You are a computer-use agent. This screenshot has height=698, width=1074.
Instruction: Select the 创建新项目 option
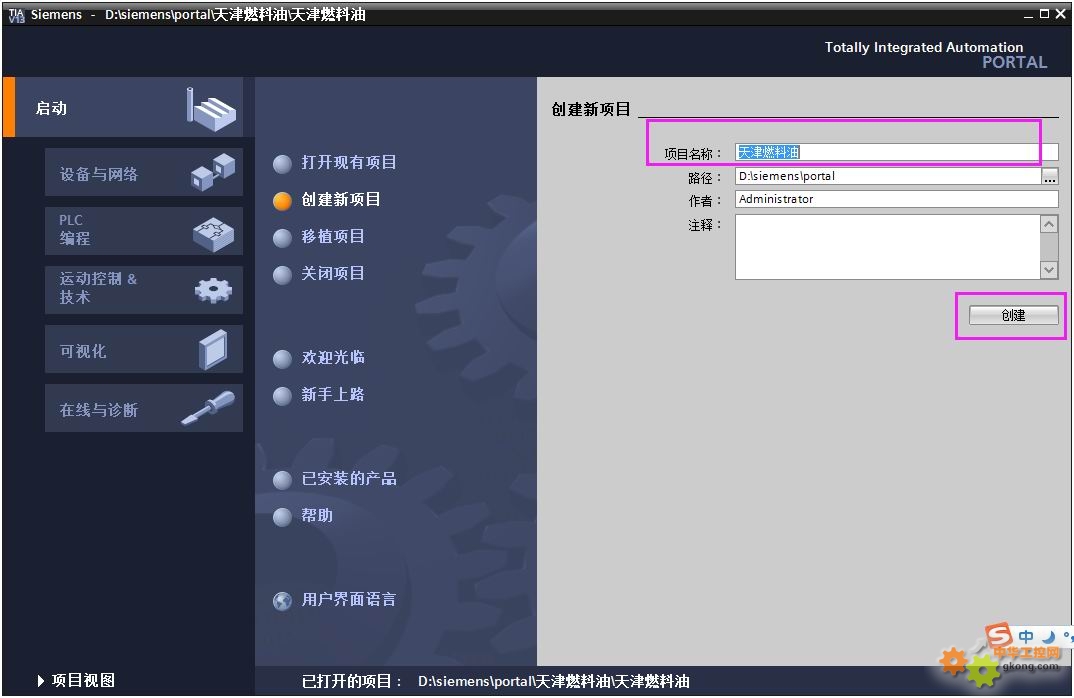327,200
